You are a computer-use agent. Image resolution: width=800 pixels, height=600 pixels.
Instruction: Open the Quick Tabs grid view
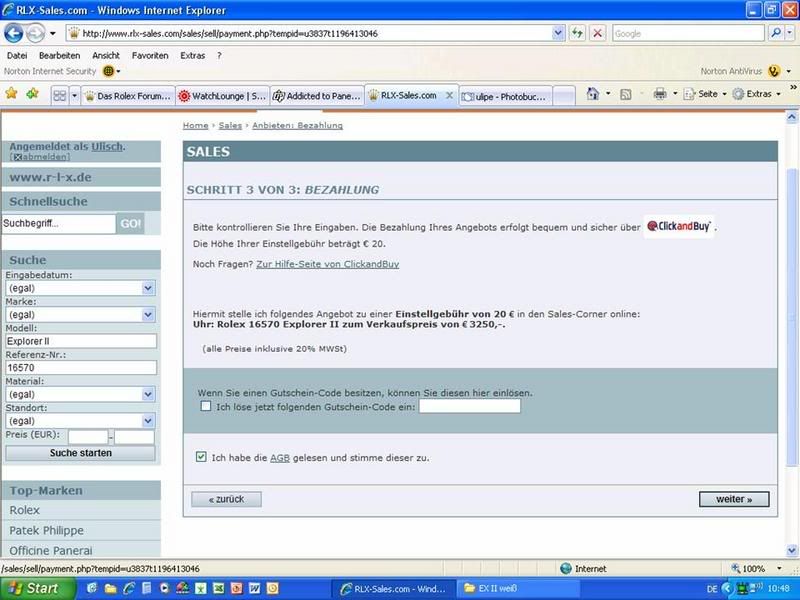(60, 95)
